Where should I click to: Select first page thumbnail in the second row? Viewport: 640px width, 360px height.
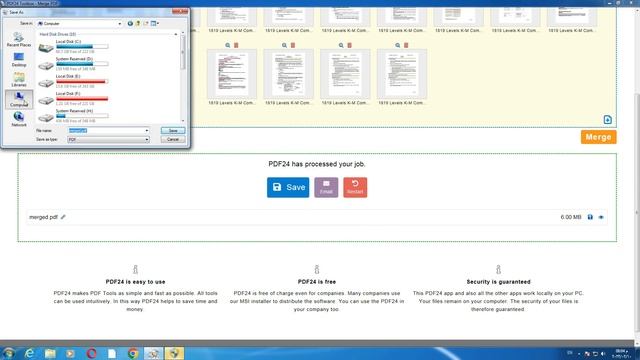[x=232, y=74]
